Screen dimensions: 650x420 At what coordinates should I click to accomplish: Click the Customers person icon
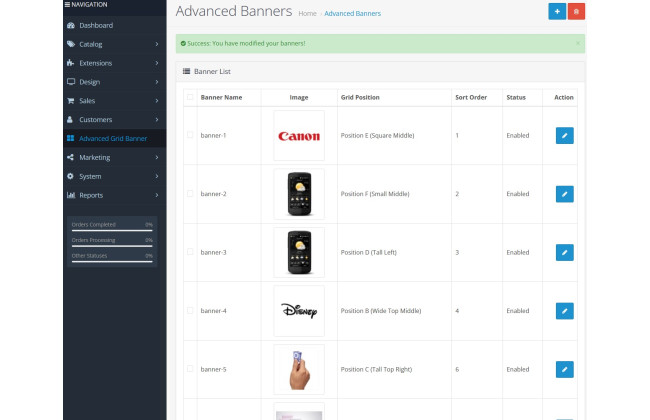point(70,119)
